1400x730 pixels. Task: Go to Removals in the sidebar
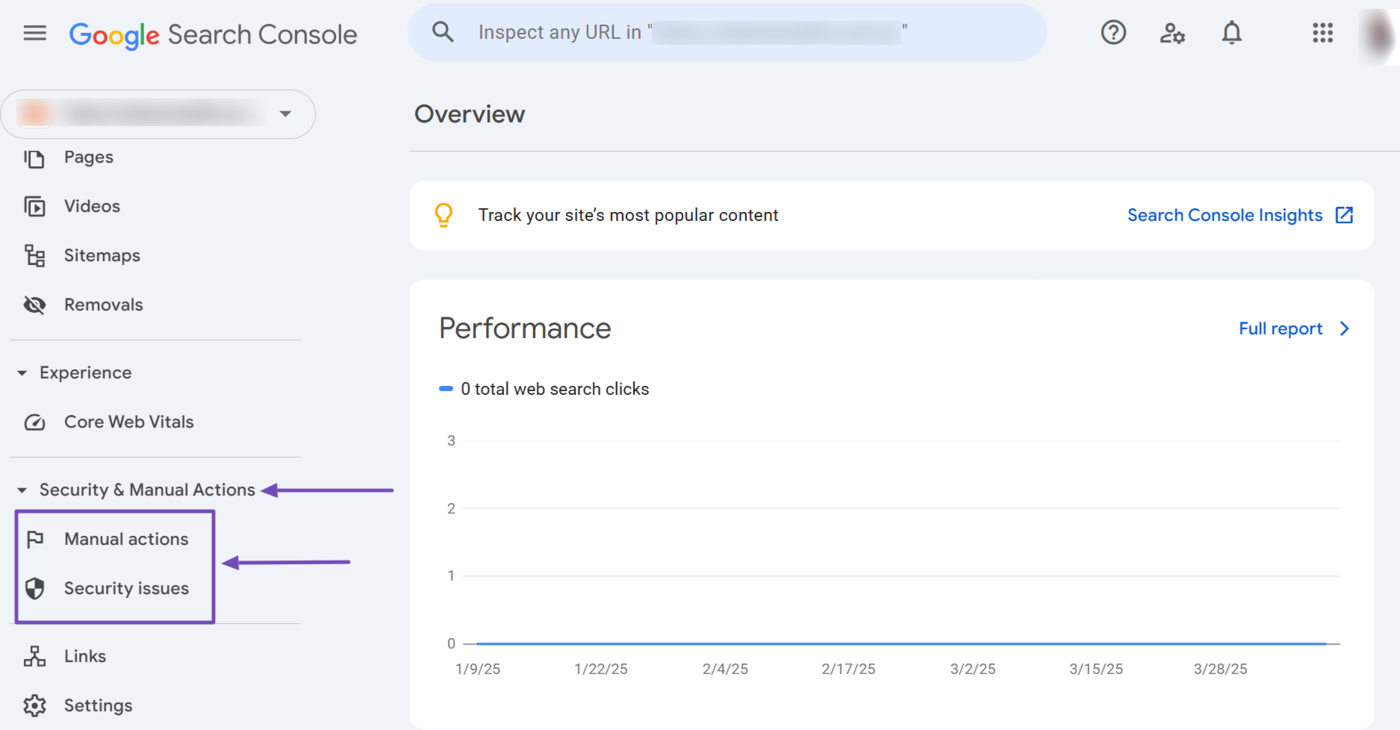pos(103,305)
